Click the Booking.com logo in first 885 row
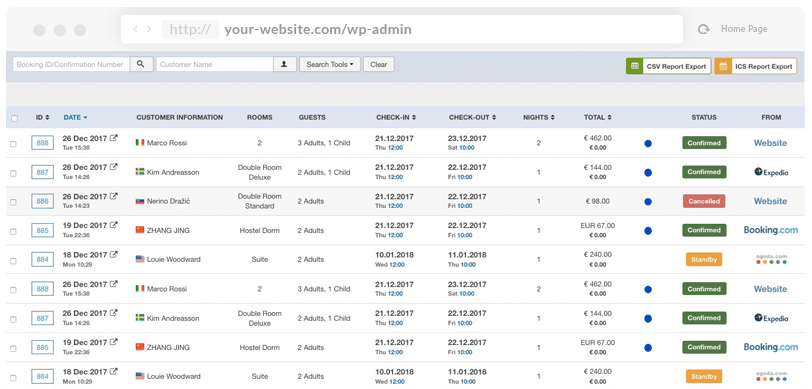812x389 pixels. (x=771, y=230)
